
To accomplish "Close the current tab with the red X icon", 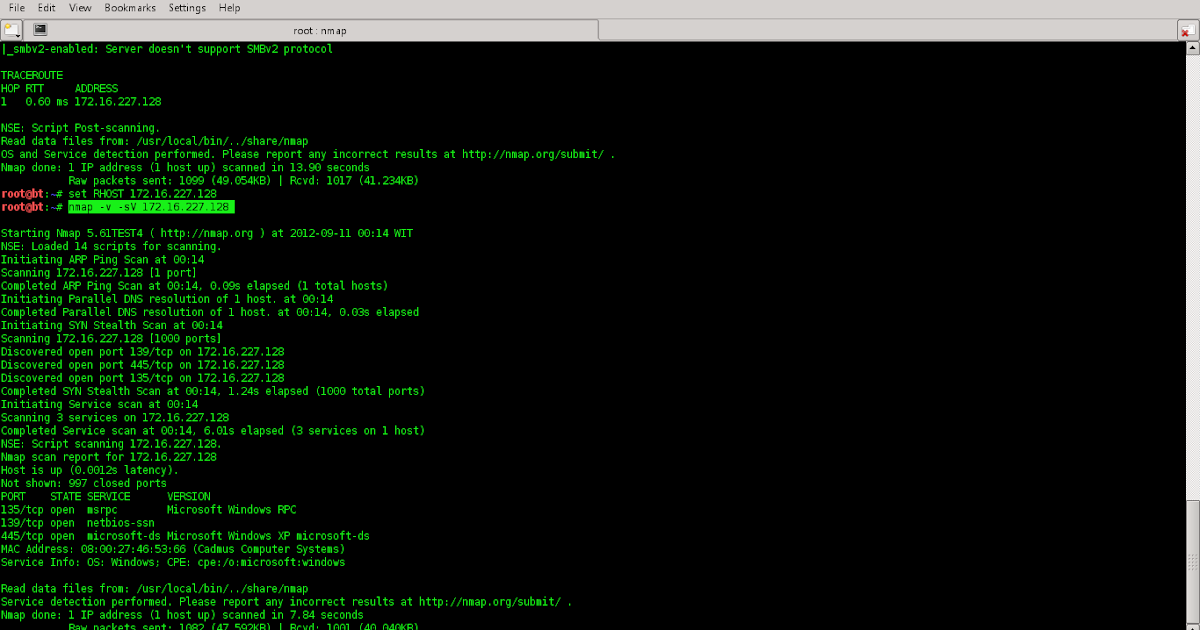I will tap(1188, 29).
